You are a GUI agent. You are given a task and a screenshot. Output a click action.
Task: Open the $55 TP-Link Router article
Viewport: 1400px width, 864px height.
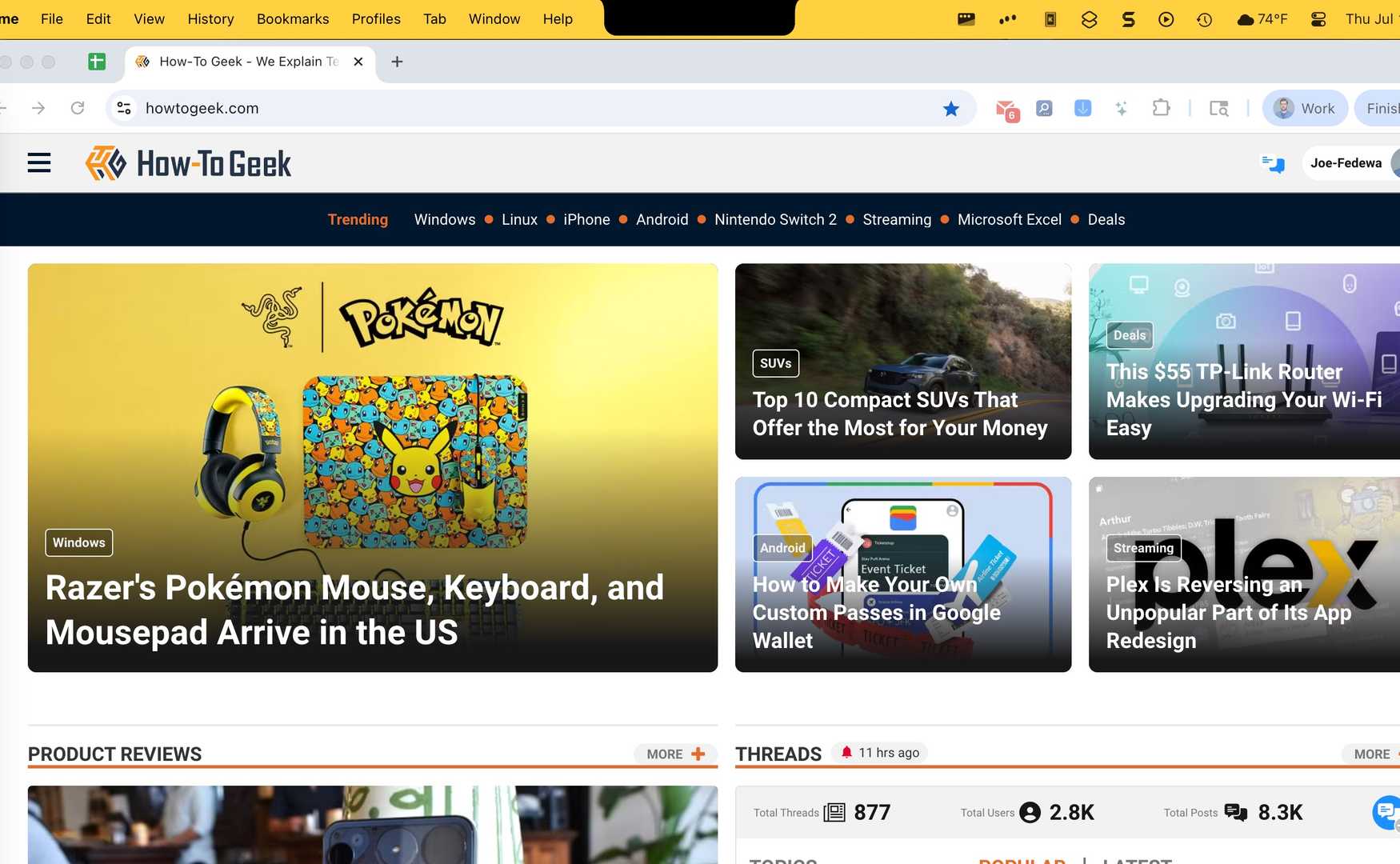tap(1243, 400)
